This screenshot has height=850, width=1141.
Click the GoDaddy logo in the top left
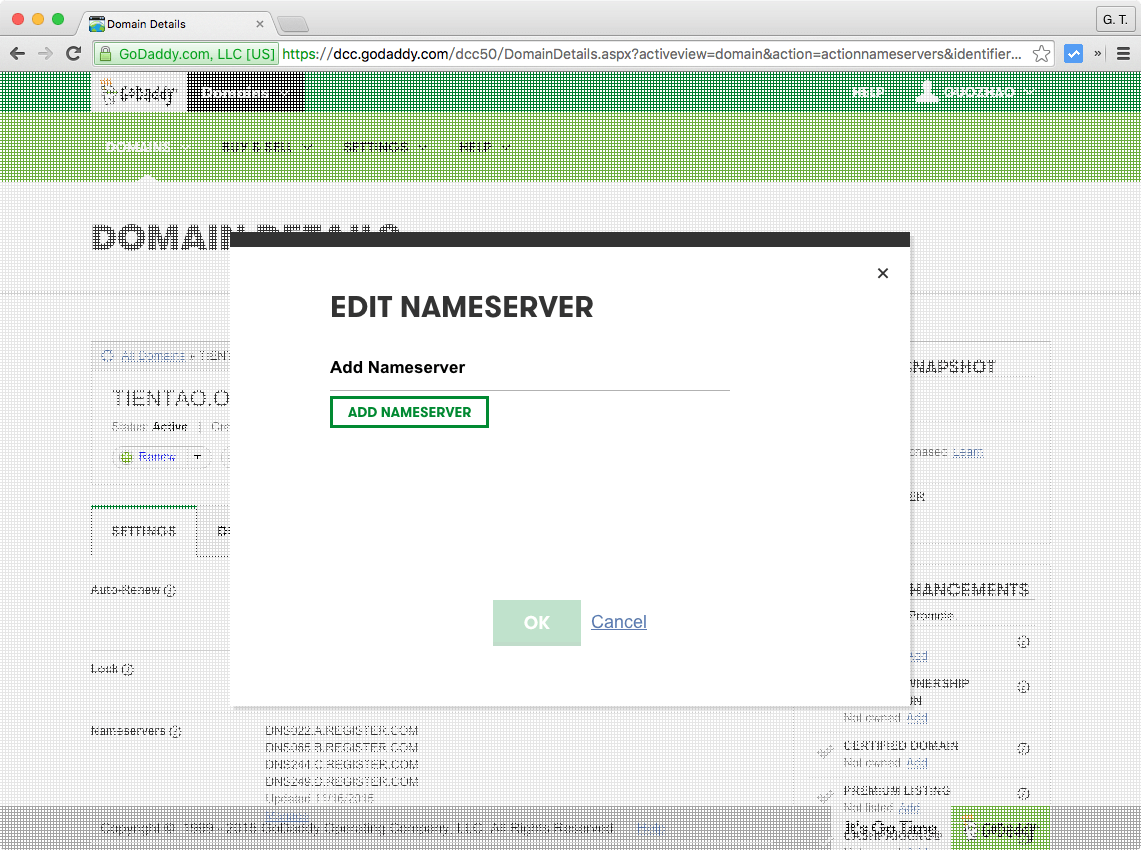click(x=138, y=92)
